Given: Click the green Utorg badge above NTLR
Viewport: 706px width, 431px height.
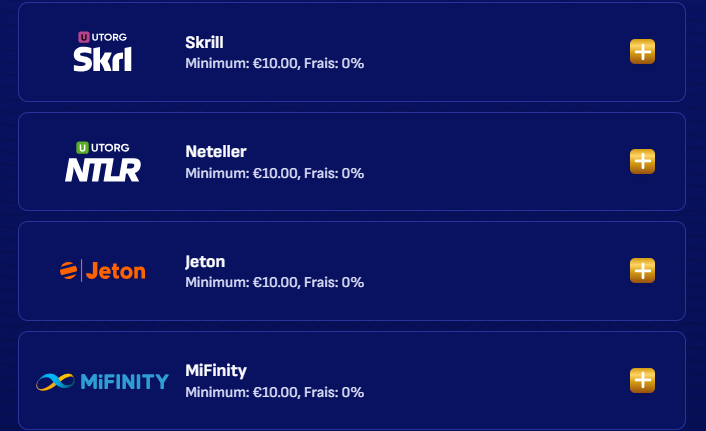Looking at the screenshot, I should point(82,147).
